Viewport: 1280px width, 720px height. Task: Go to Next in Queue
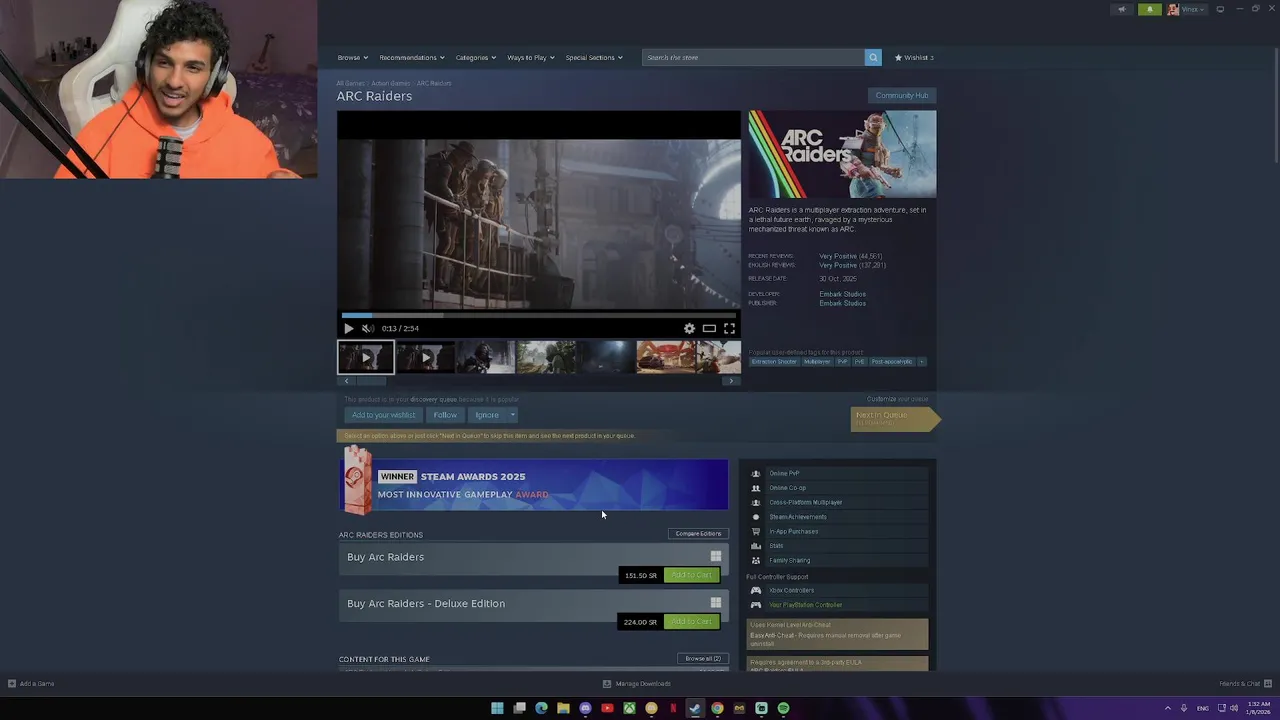[894, 418]
